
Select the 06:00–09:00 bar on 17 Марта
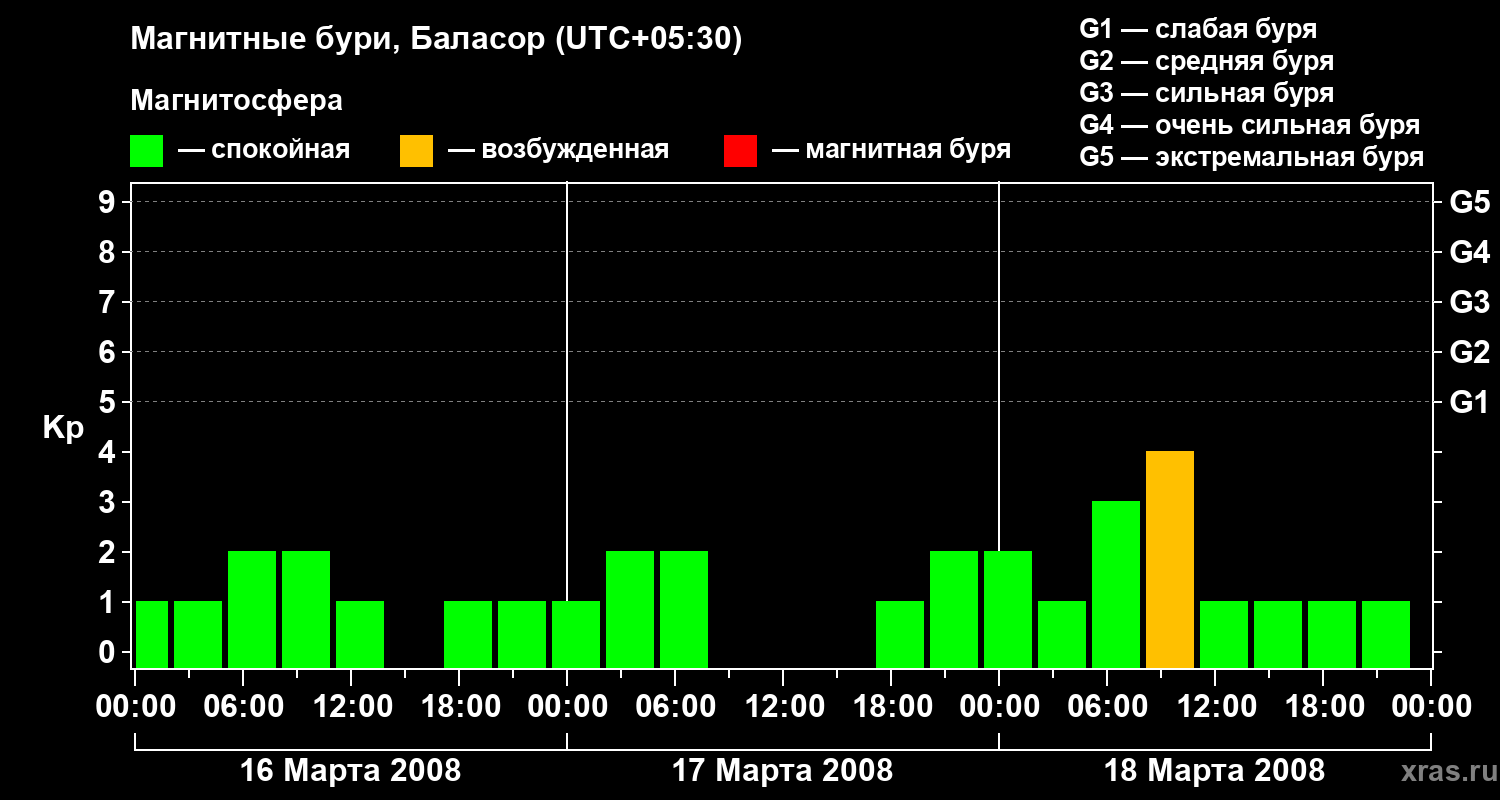[684, 610]
